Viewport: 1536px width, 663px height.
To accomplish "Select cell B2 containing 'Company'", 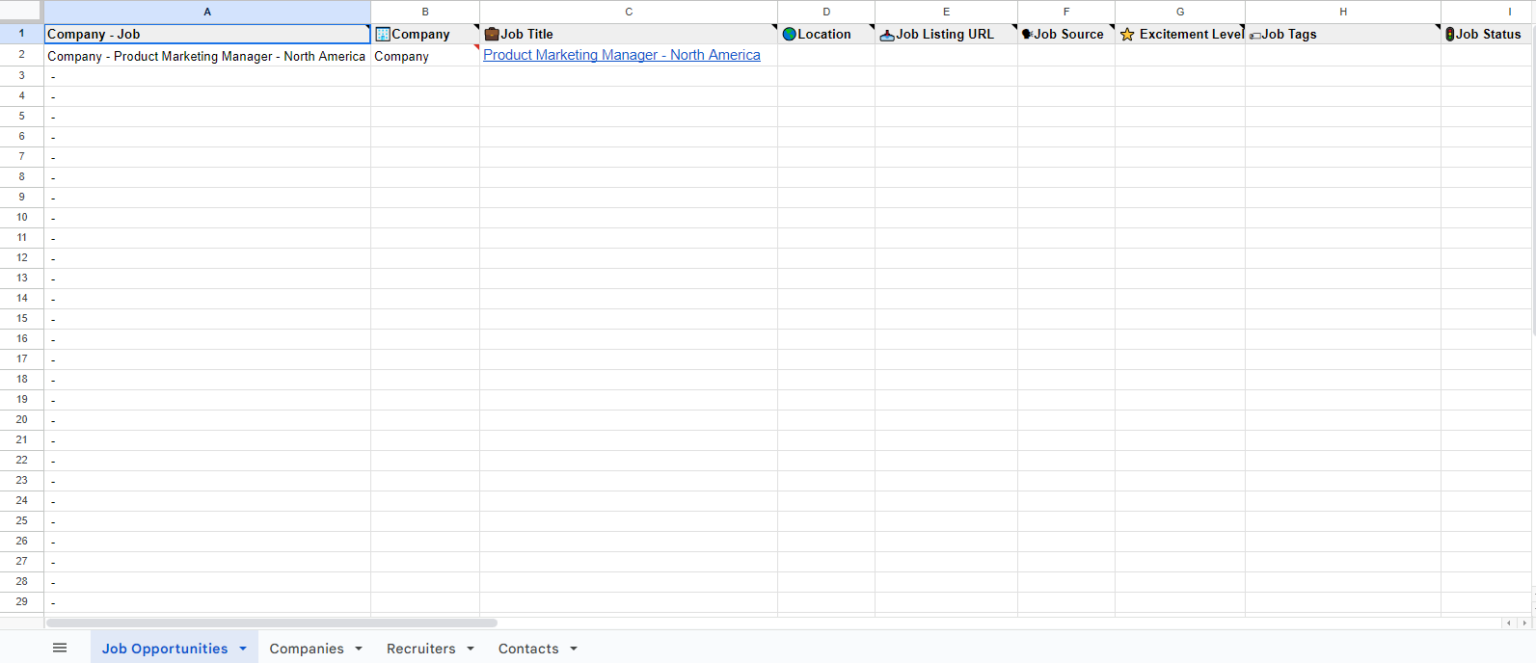I will tap(425, 56).
